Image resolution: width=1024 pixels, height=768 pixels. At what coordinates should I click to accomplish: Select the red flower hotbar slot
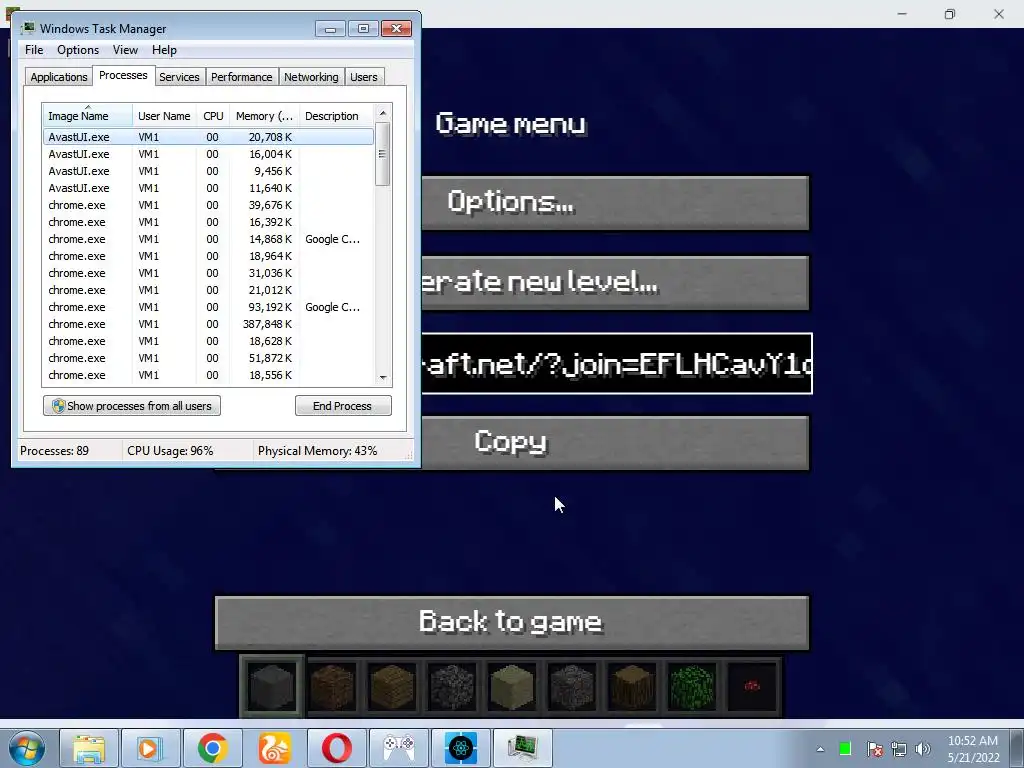pos(752,686)
